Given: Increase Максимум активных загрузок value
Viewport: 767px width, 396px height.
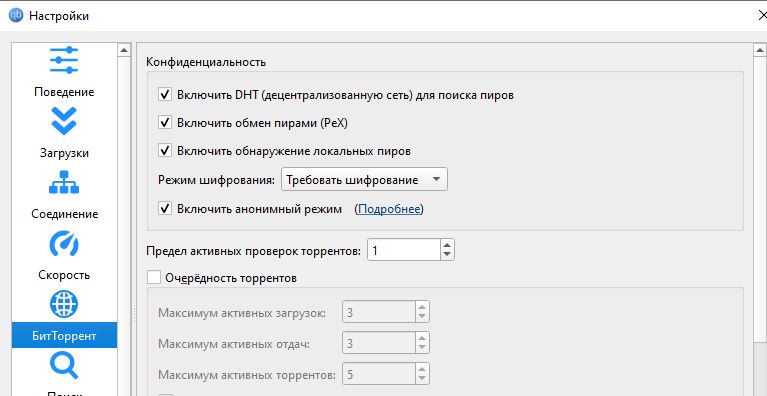Looking at the screenshot, I should pyautogui.click(x=422, y=307).
